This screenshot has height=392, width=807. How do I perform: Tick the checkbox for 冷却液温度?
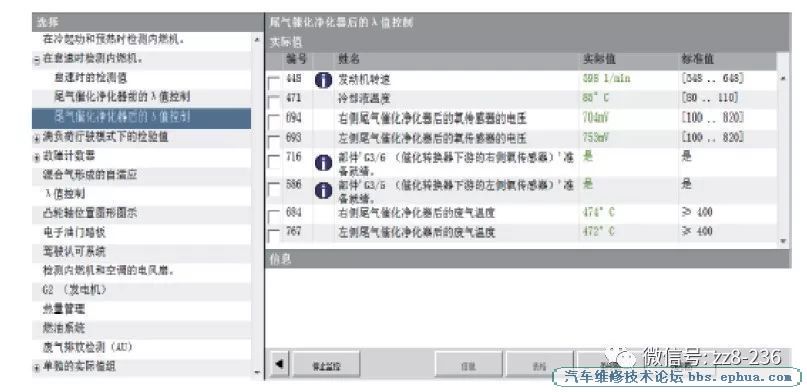click(274, 102)
